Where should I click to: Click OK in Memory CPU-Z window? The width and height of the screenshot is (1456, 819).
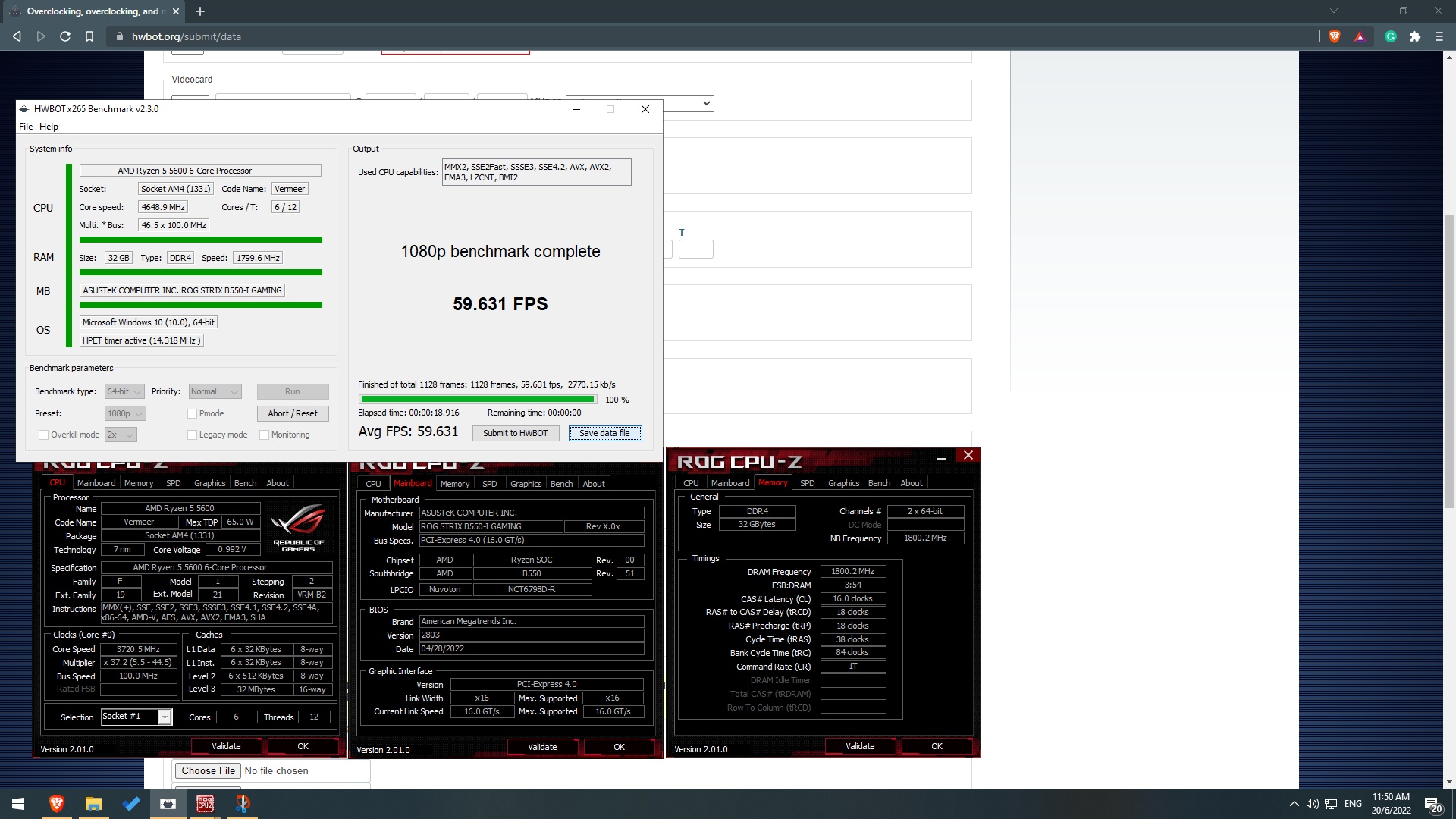[x=937, y=746]
